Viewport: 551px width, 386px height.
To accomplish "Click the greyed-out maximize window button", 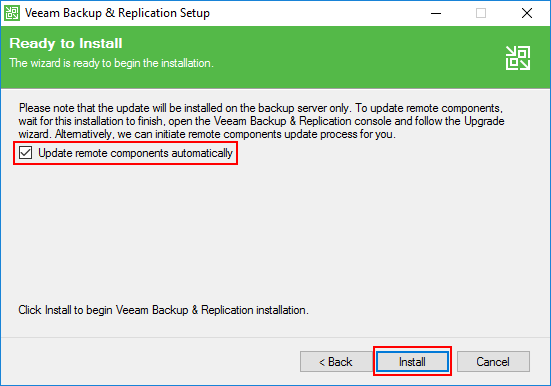I will (481, 13).
